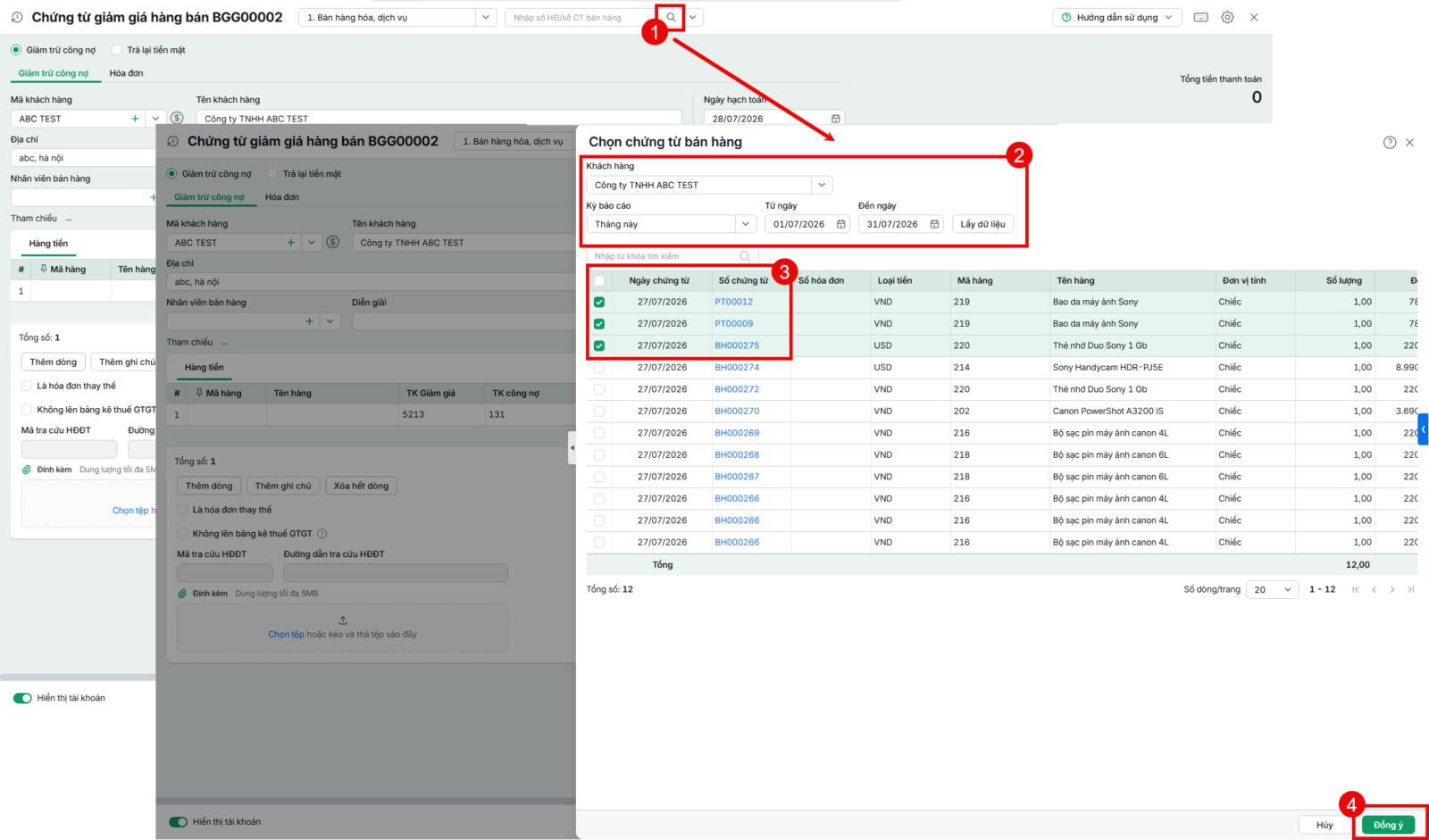
Task: Open the keyboard shortcuts icon in the rearmost window
Action: pos(1201,17)
